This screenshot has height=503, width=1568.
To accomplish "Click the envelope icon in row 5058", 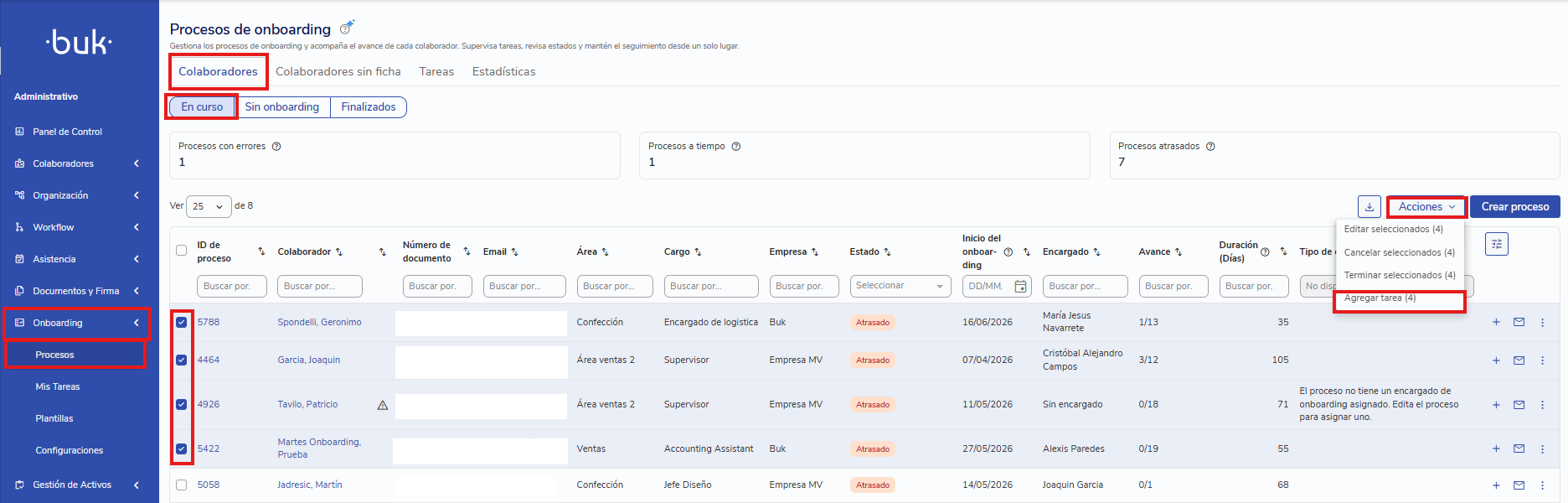I will pos(1519,485).
